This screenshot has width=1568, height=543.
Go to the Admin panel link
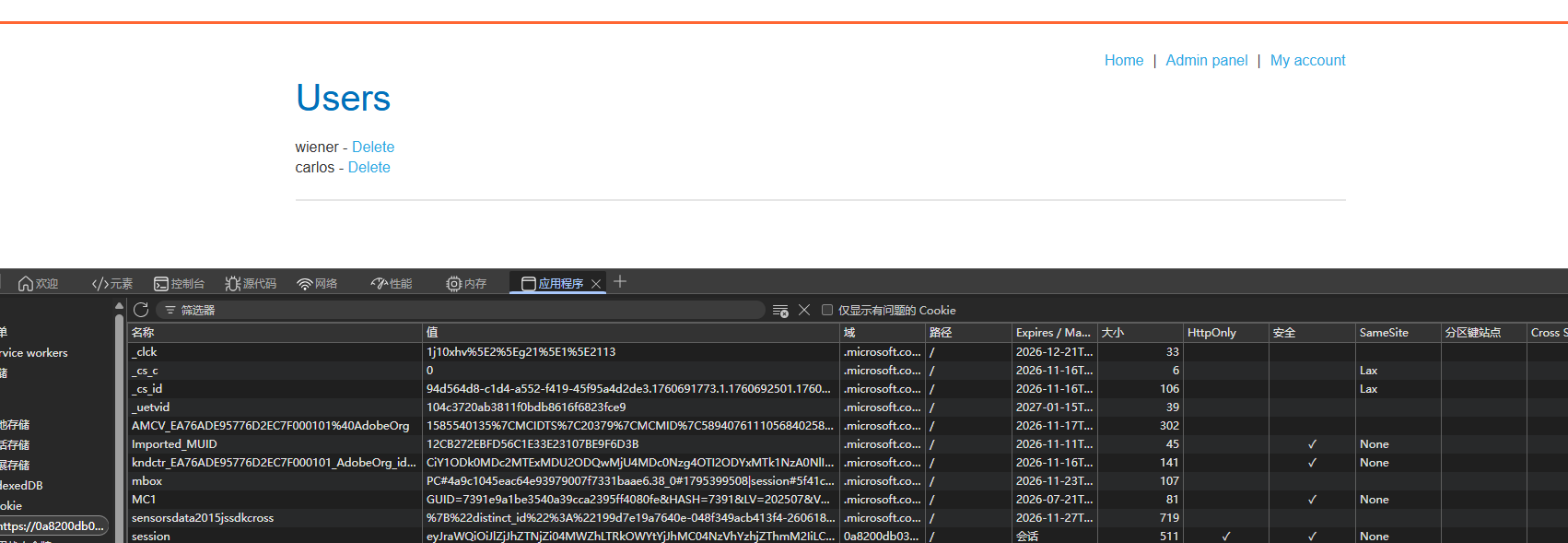click(1206, 61)
